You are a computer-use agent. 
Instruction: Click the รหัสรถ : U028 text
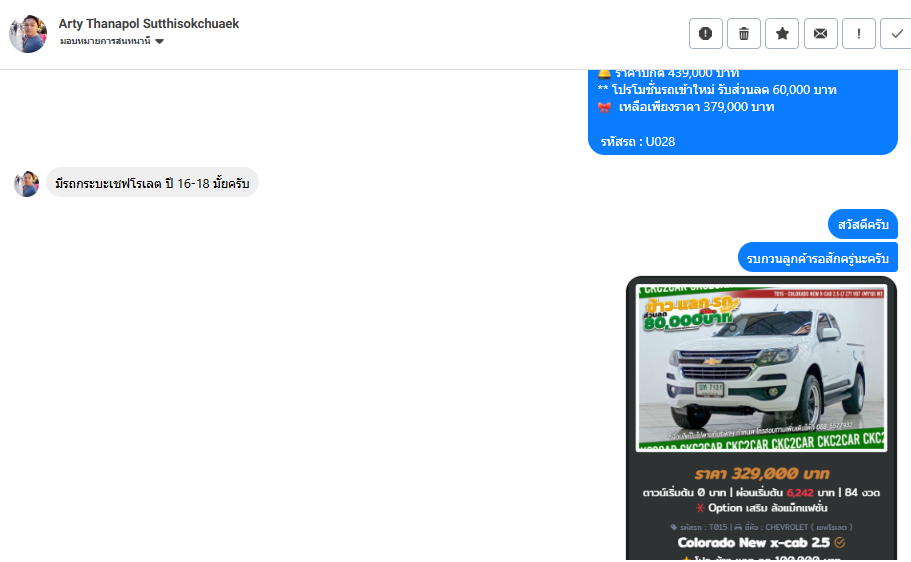click(x=637, y=142)
